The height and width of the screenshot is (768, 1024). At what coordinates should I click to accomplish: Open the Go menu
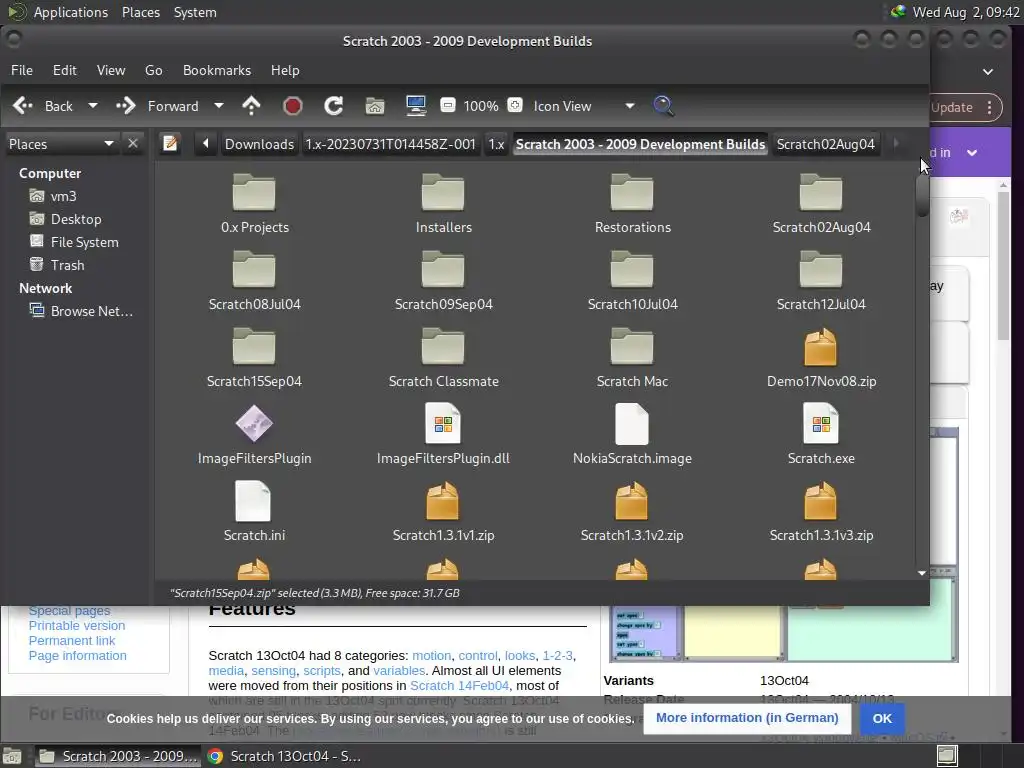(x=153, y=70)
